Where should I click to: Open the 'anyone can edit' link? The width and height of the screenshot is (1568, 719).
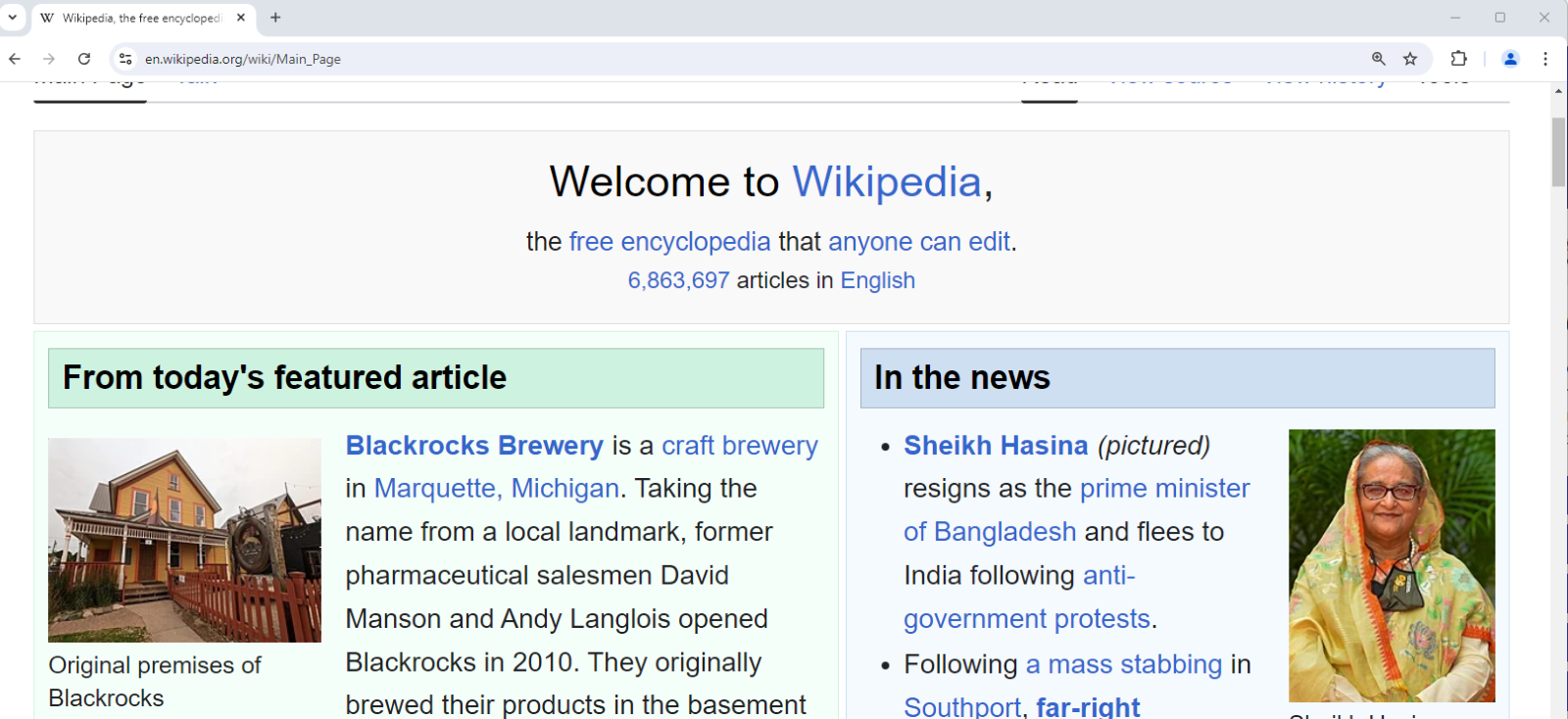coord(919,242)
